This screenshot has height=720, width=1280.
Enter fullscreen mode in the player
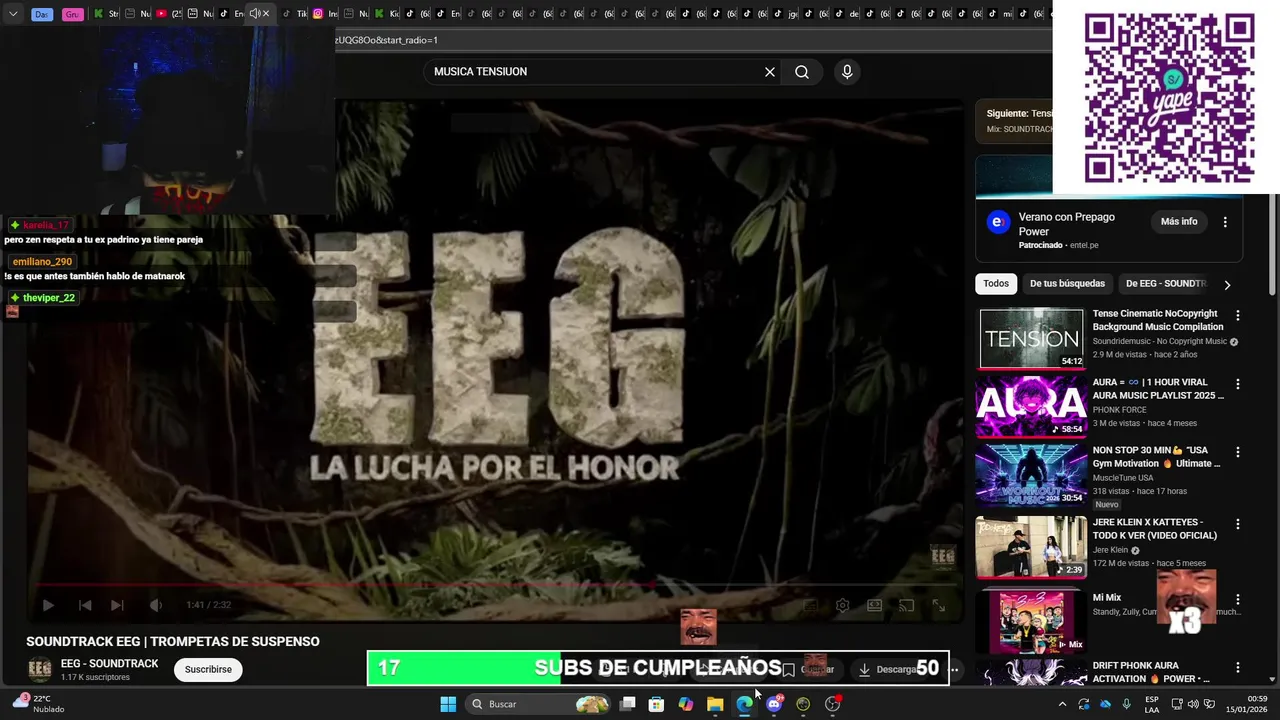[x=939, y=605]
